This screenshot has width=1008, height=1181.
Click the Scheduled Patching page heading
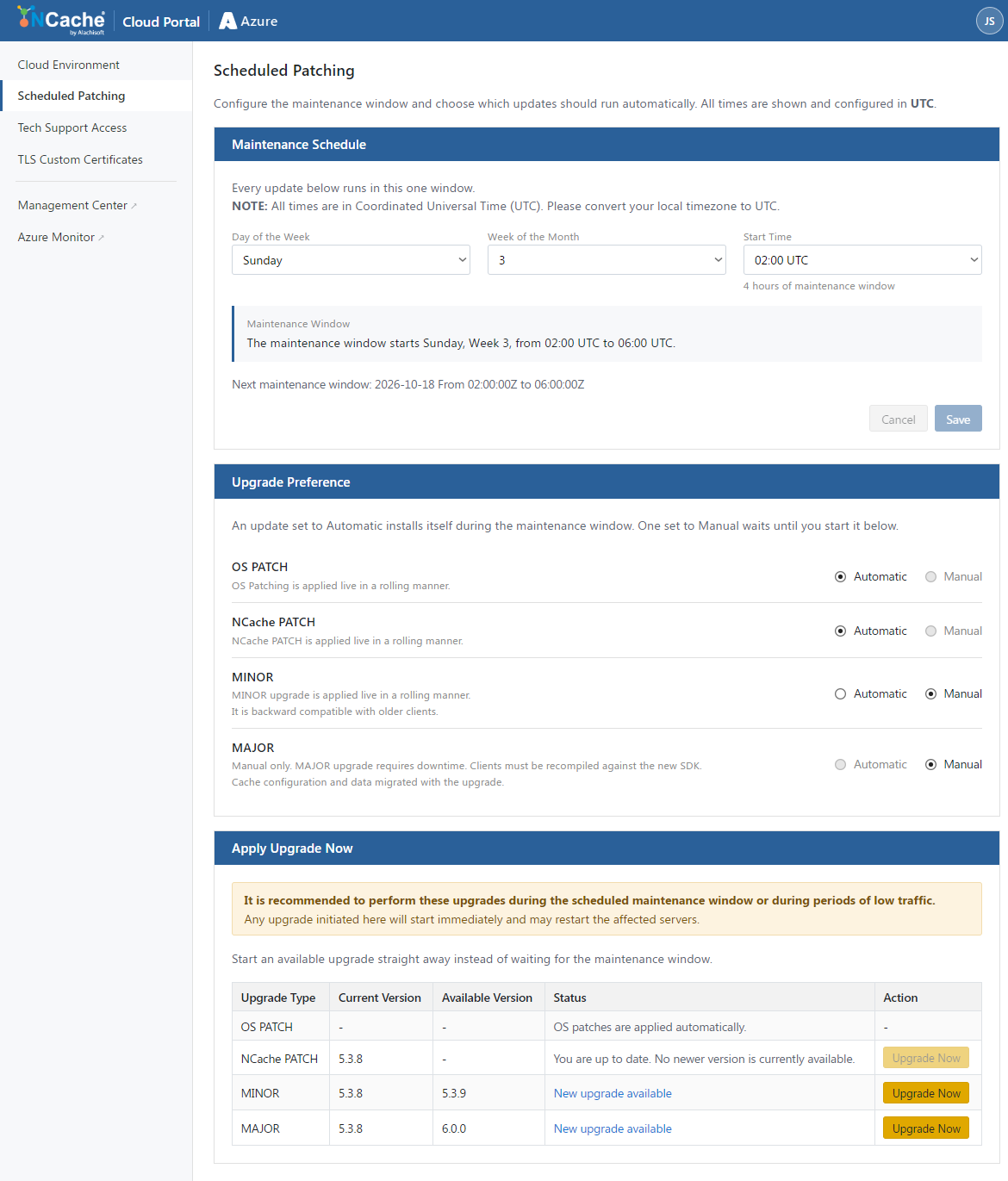coord(284,71)
